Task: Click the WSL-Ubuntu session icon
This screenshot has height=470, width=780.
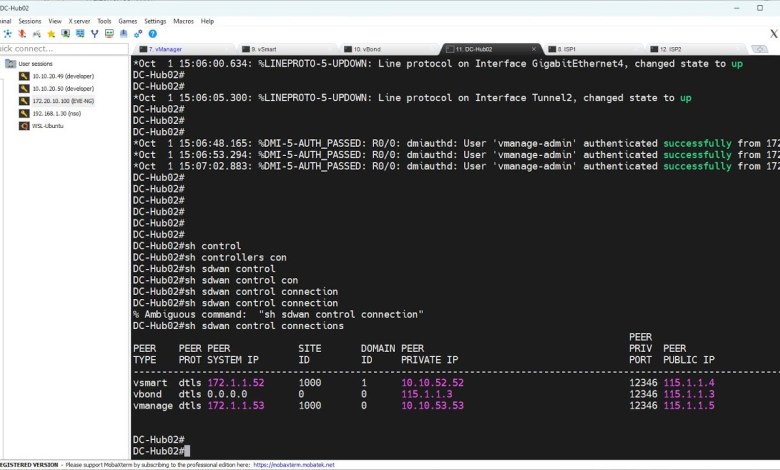Action: (24, 126)
